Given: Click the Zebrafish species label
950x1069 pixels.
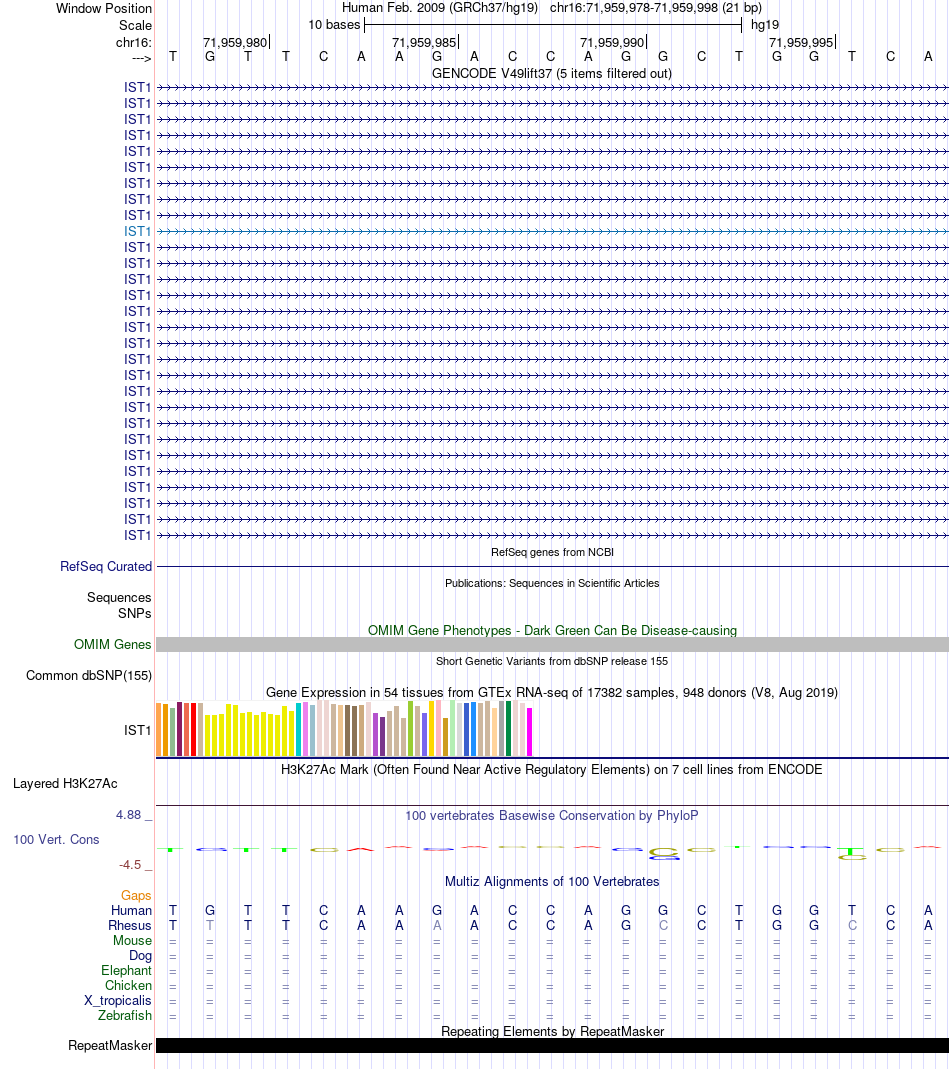Looking at the screenshot, I should [x=125, y=1015].
